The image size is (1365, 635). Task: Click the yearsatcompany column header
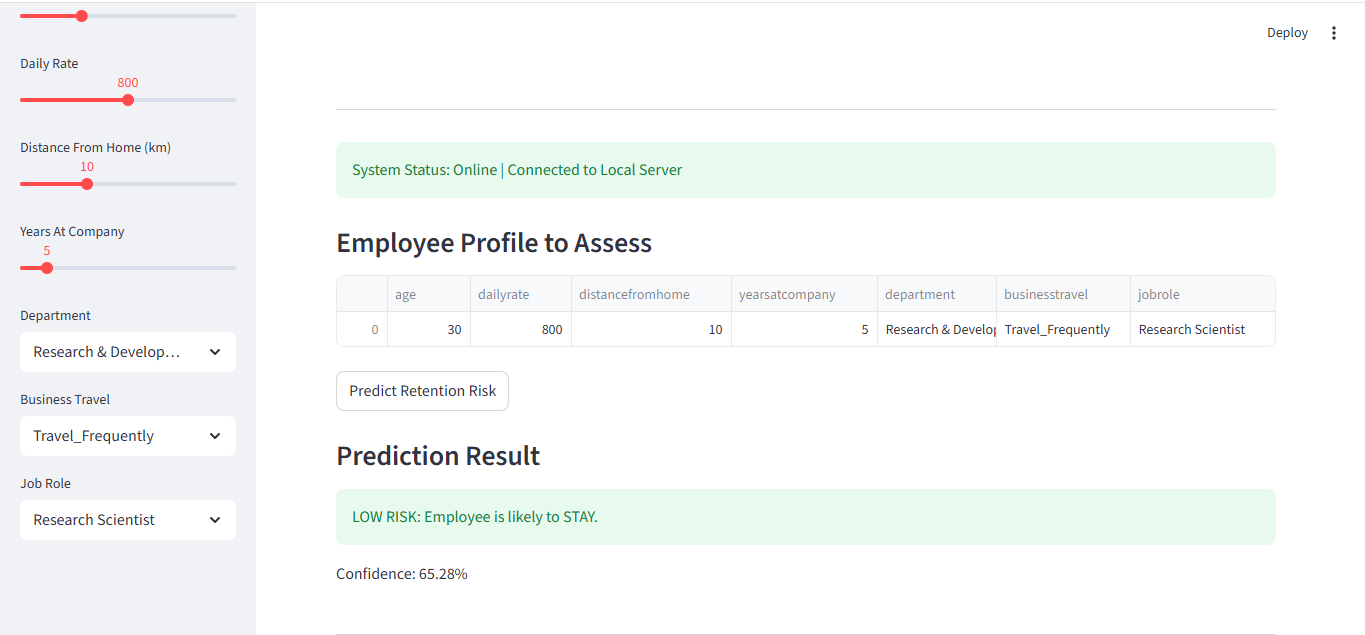pos(804,294)
